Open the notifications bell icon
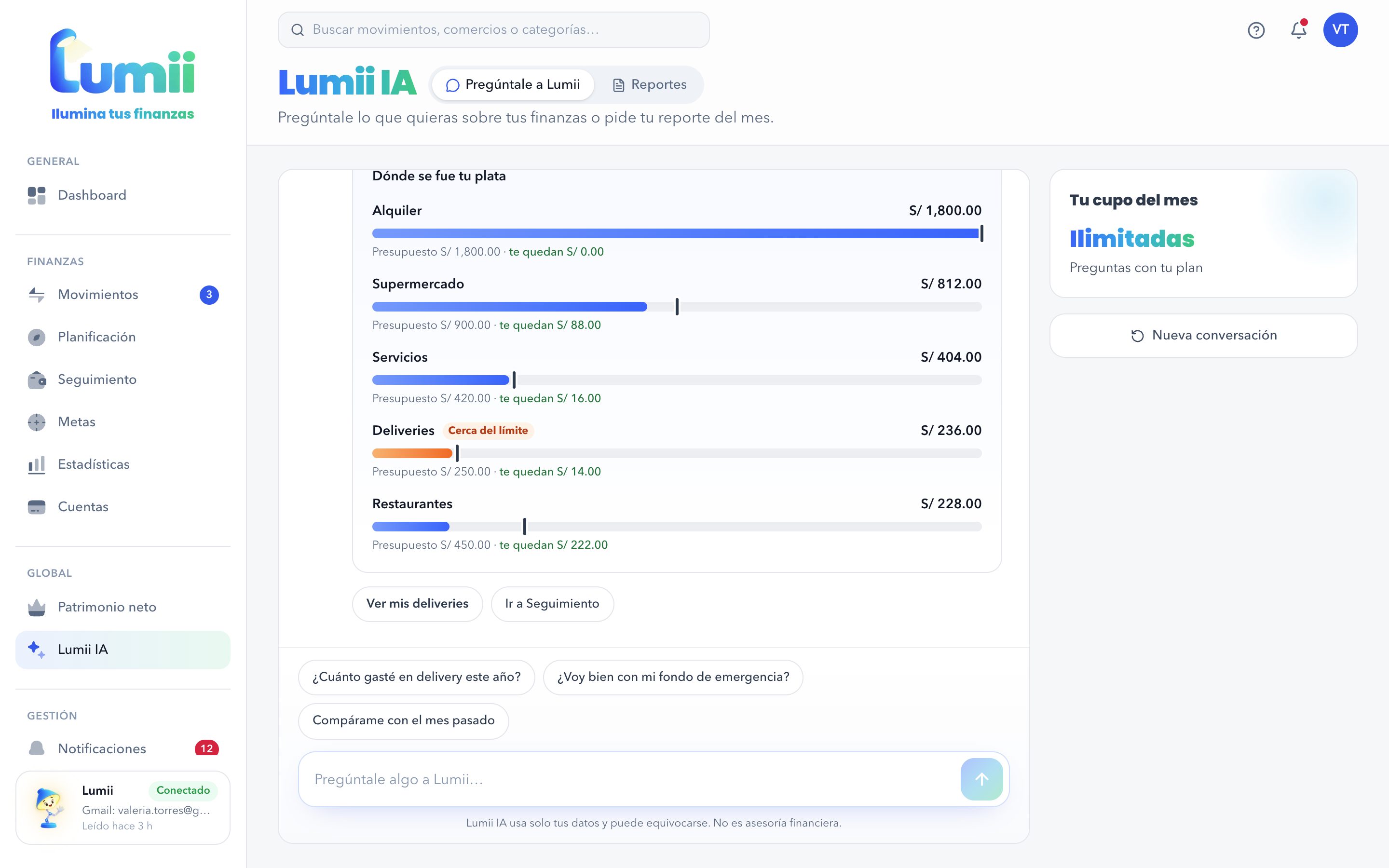 [1298, 30]
